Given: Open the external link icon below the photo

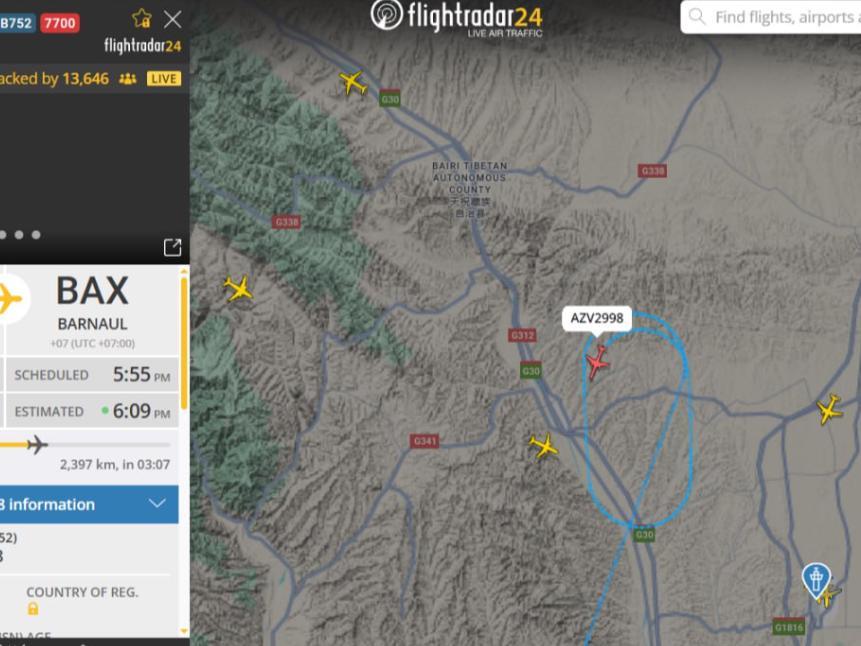Looking at the screenshot, I should 172,247.
